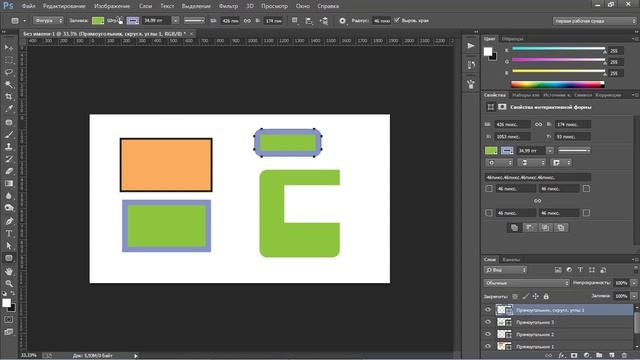640x360 pixels.
Task: Select the Crop tool
Action: click(9, 97)
